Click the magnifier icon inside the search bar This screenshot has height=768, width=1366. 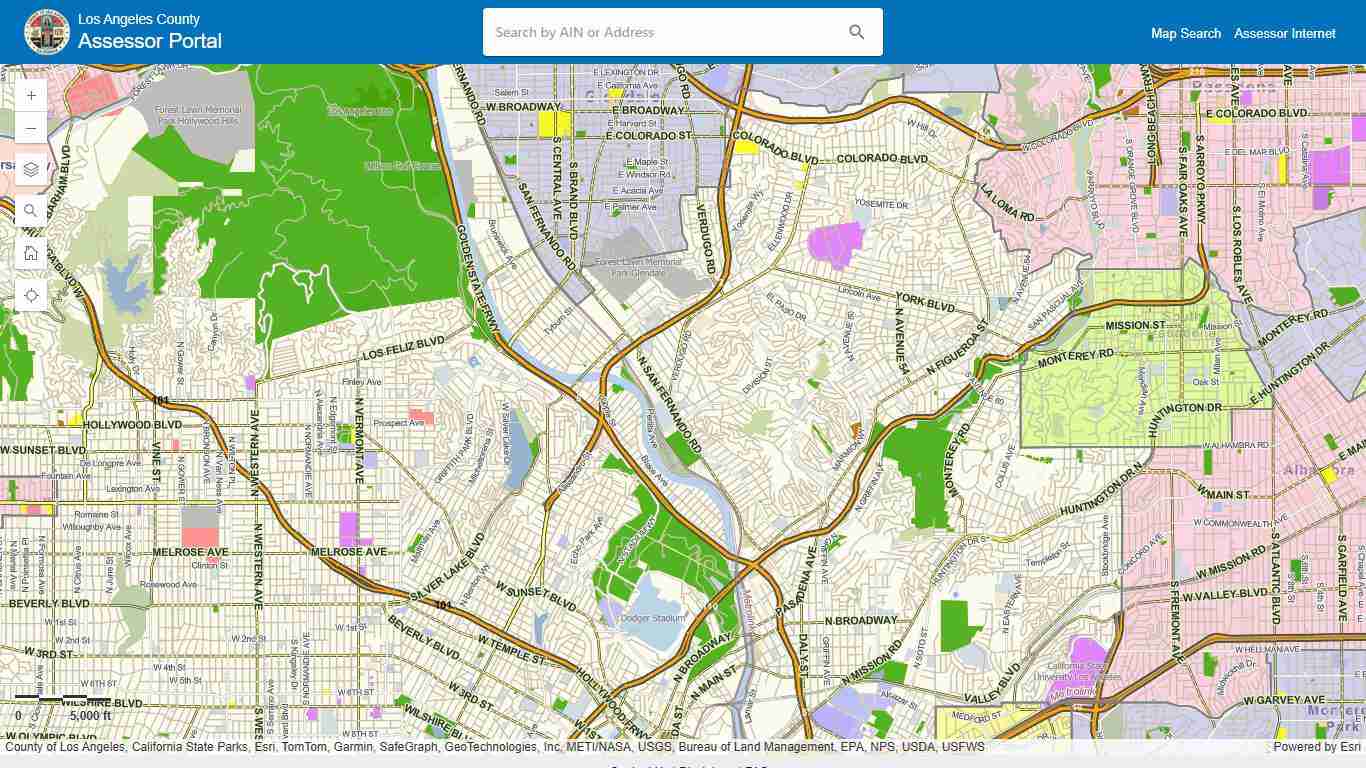[856, 31]
